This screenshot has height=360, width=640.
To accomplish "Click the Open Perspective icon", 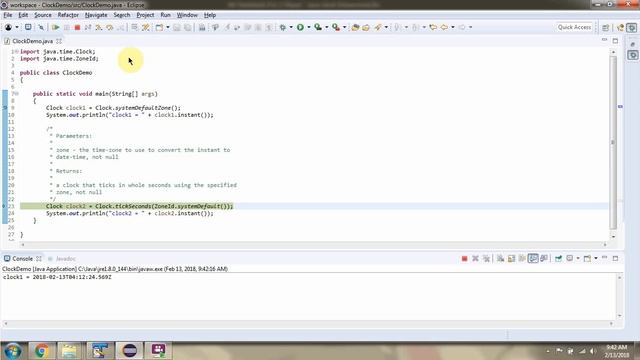I will click(x=606, y=27).
